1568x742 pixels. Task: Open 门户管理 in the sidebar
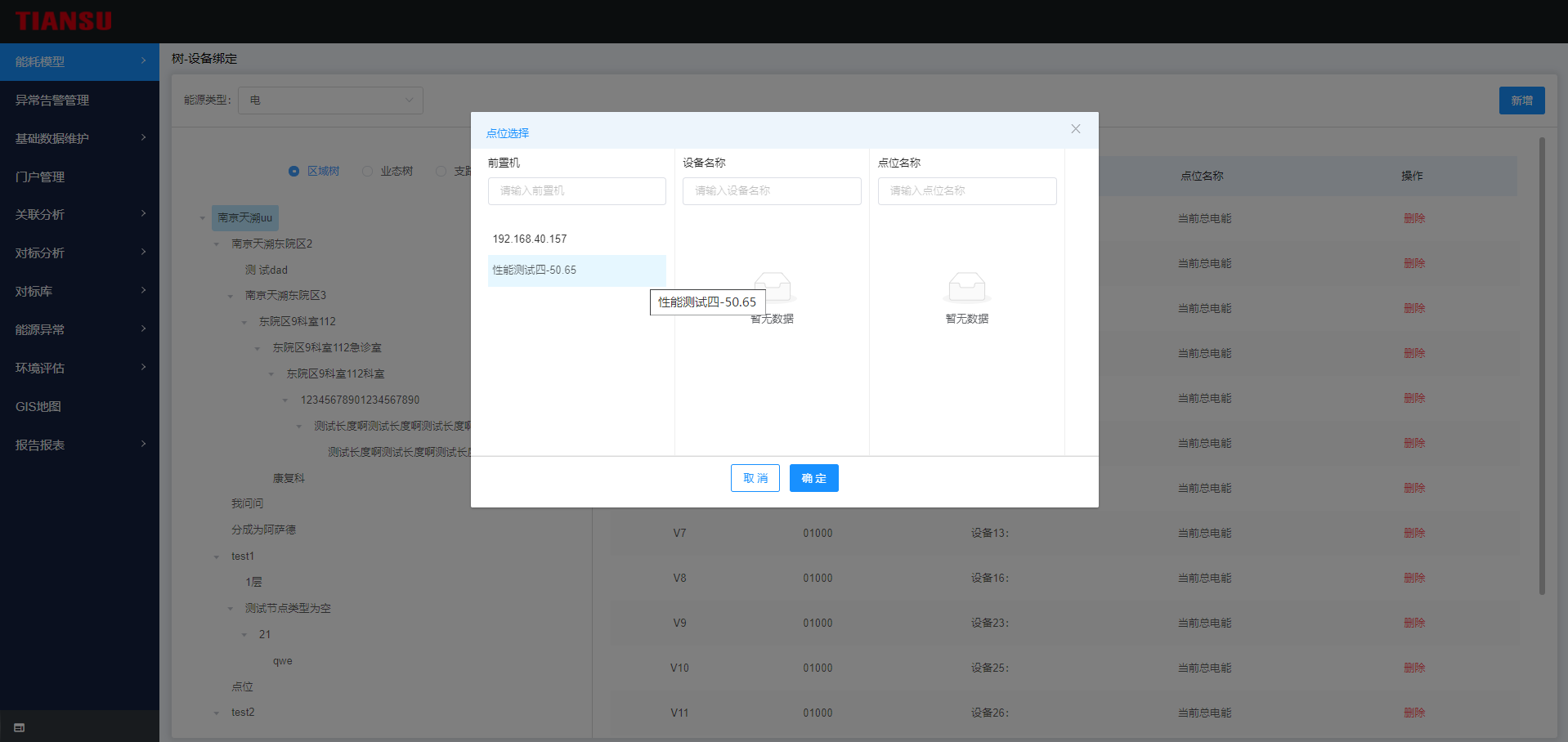pos(79,177)
